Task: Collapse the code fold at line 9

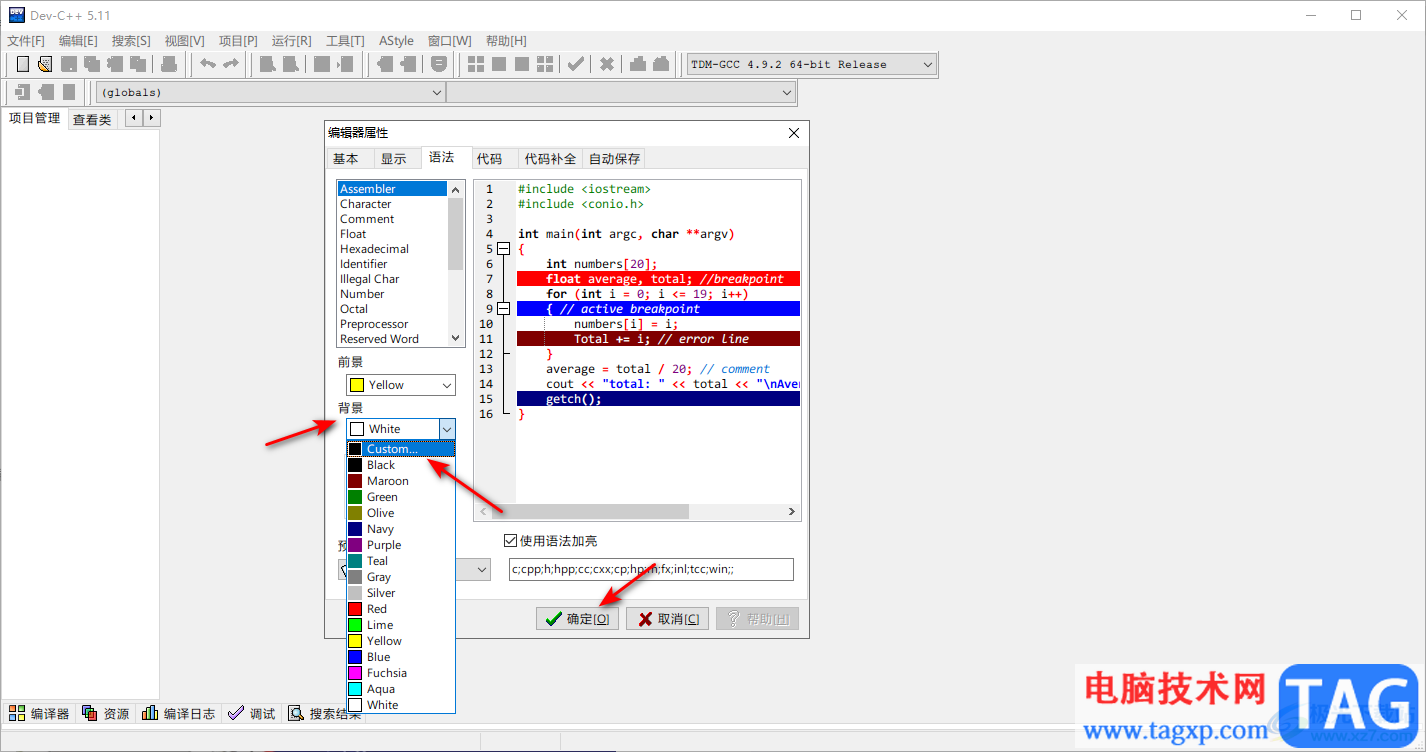Action: [503, 309]
